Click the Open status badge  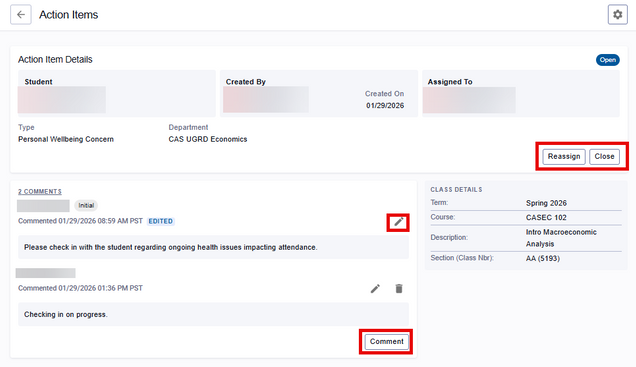pyautogui.click(x=608, y=60)
